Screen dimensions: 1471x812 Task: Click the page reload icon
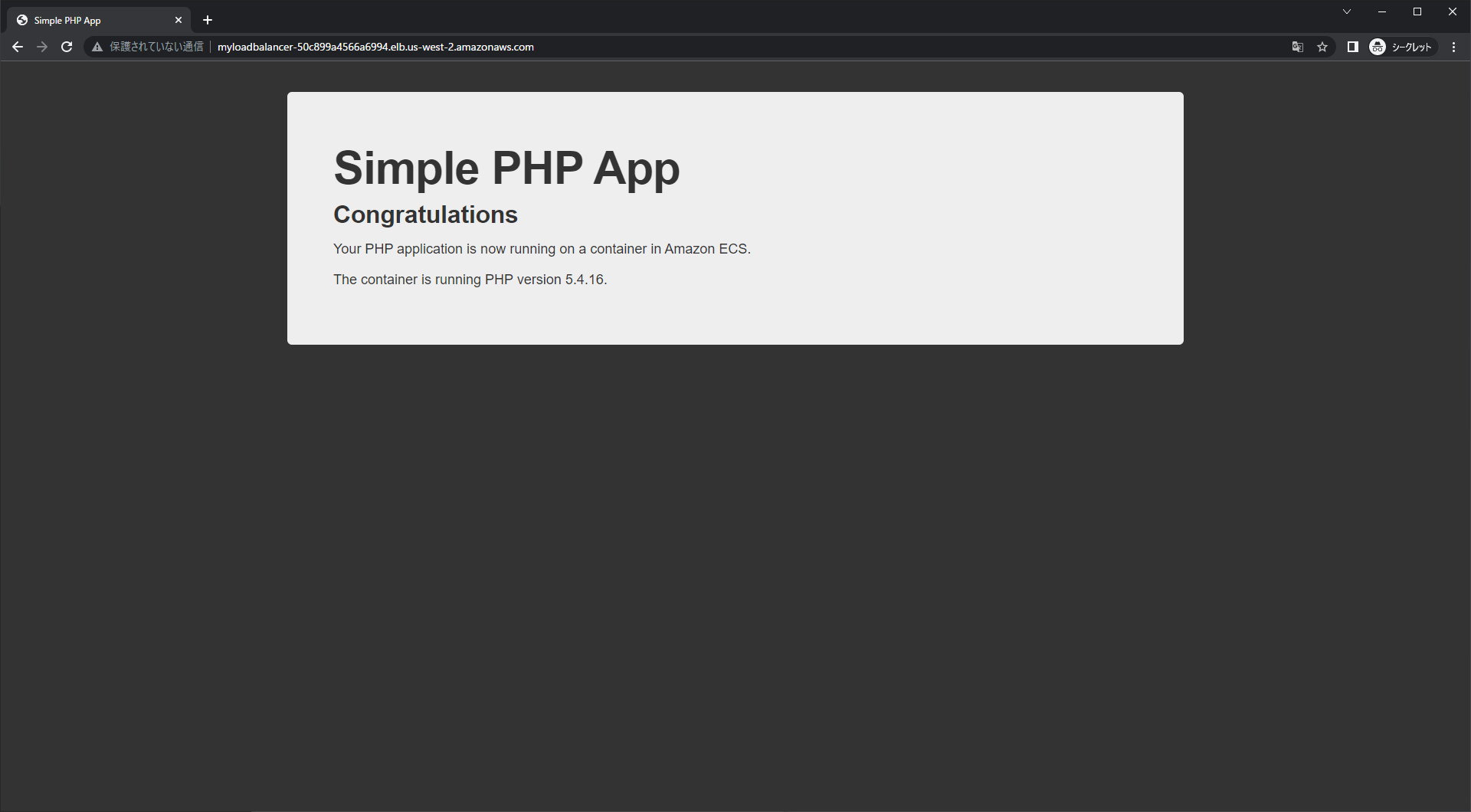pyautogui.click(x=67, y=47)
